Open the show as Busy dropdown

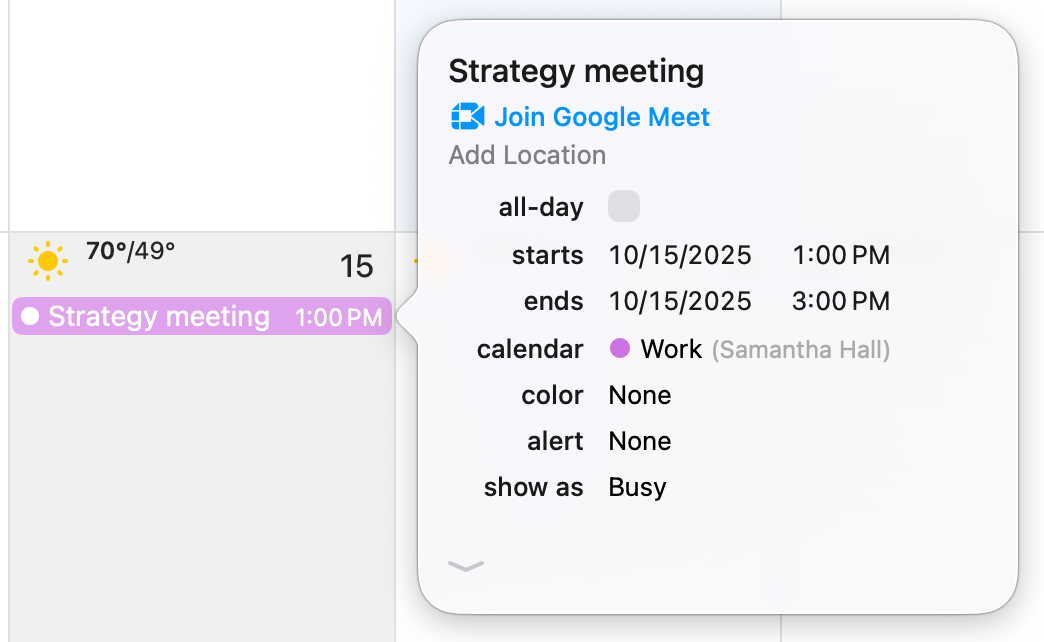637,487
